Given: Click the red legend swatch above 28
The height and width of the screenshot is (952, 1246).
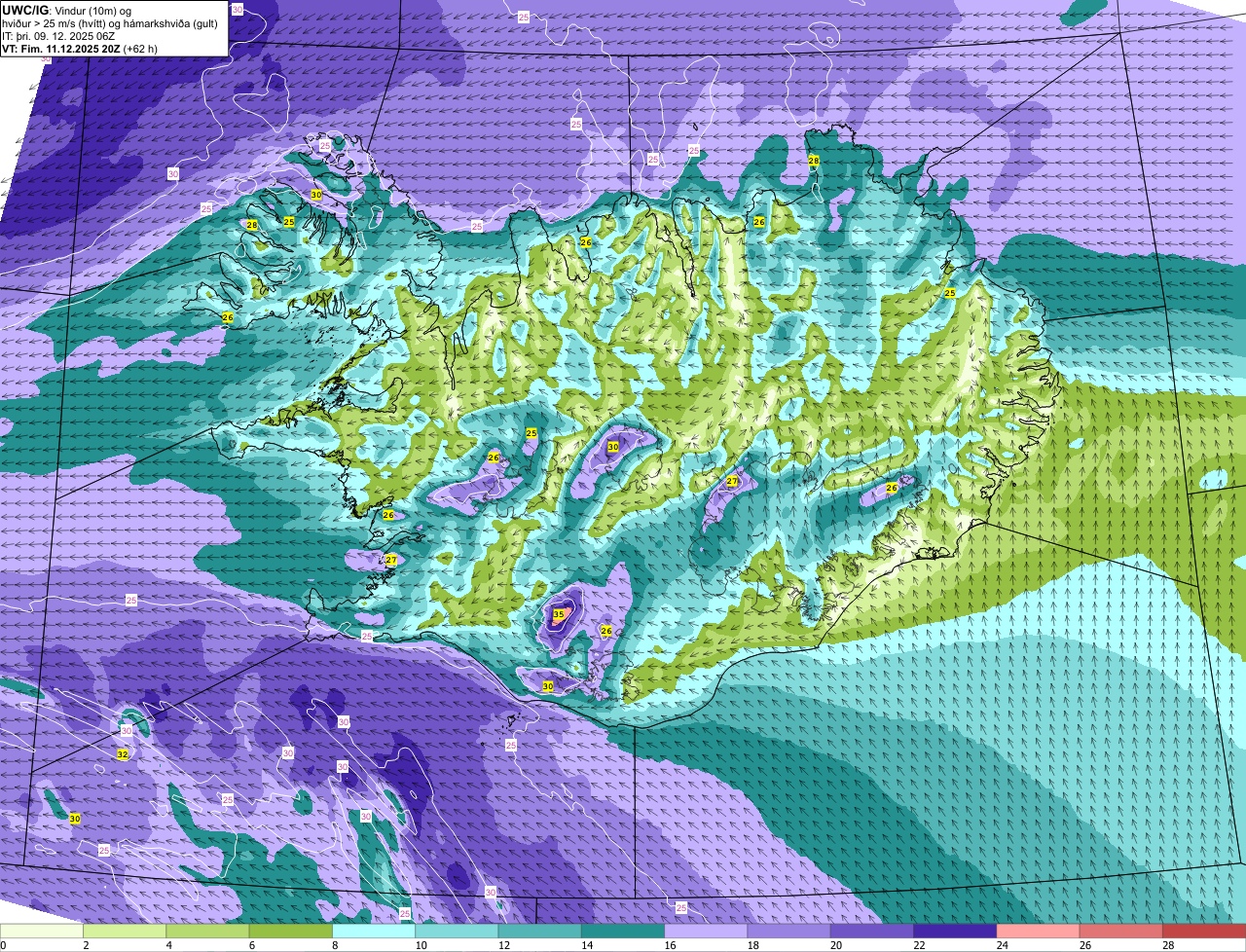Looking at the screenshot, I should 1204,932.
